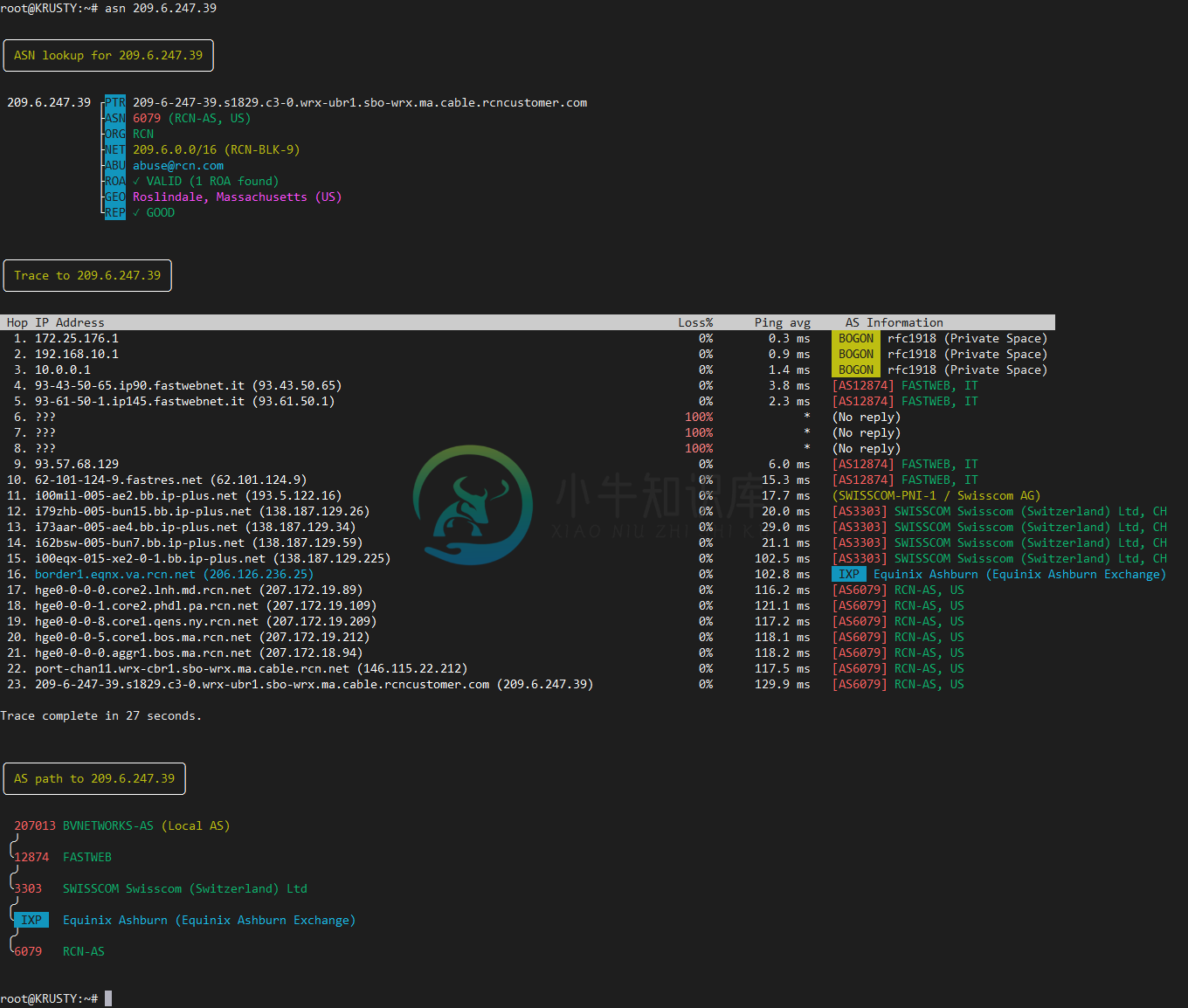Click the 'Trace to 209.6.247.39' heading box
This screenshot has width=1188, height=1008.
pyautogui.click(x=87, y=275)
